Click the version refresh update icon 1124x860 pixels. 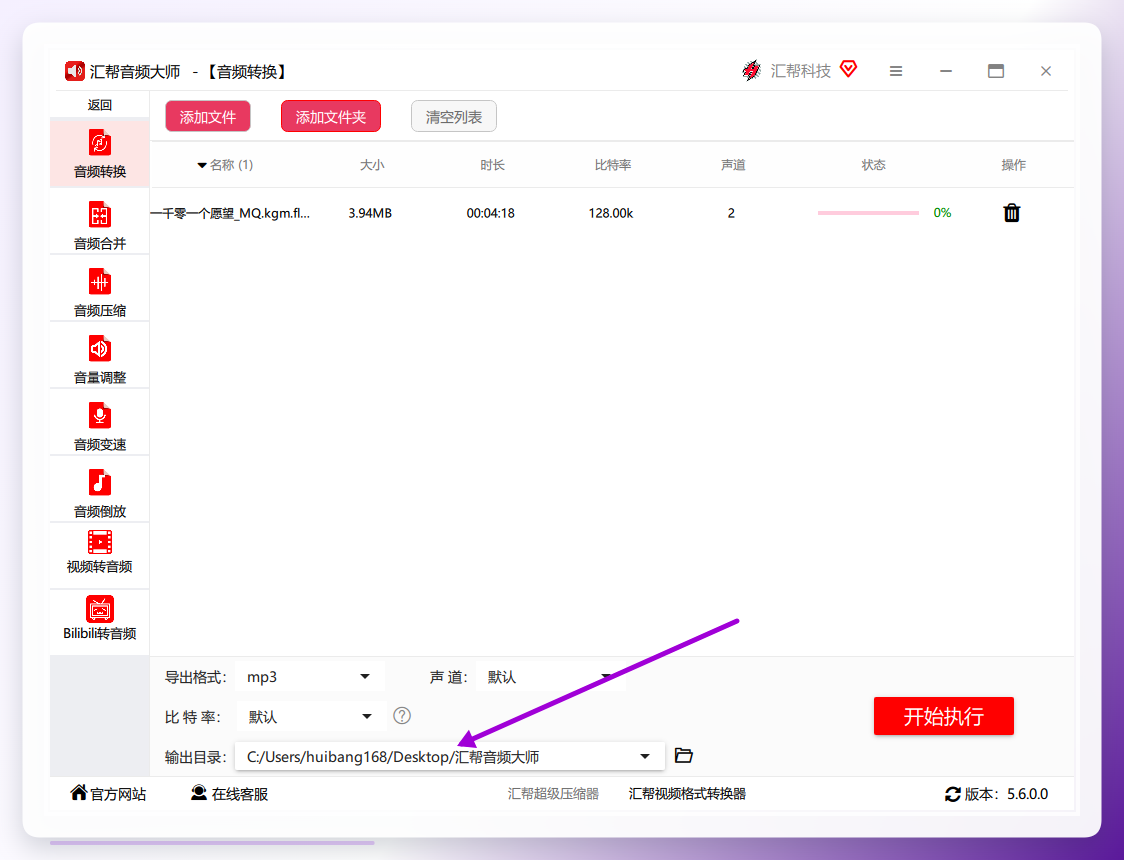click(953, 794)
